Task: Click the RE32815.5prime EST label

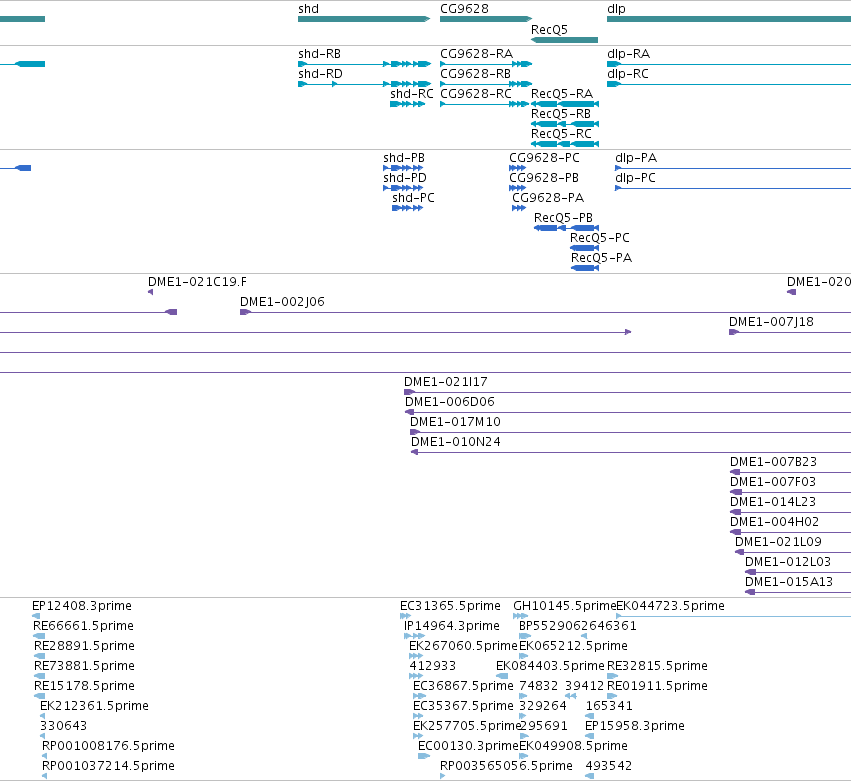Action: tap(657, 666)
